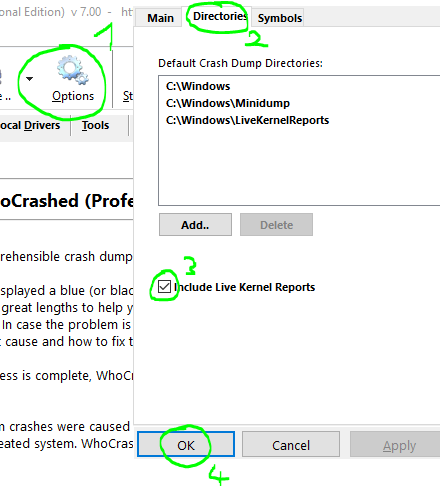440x486 pixels.
Task: Click the Include Live Kernel Reports label text
Action: coord(245,287)
